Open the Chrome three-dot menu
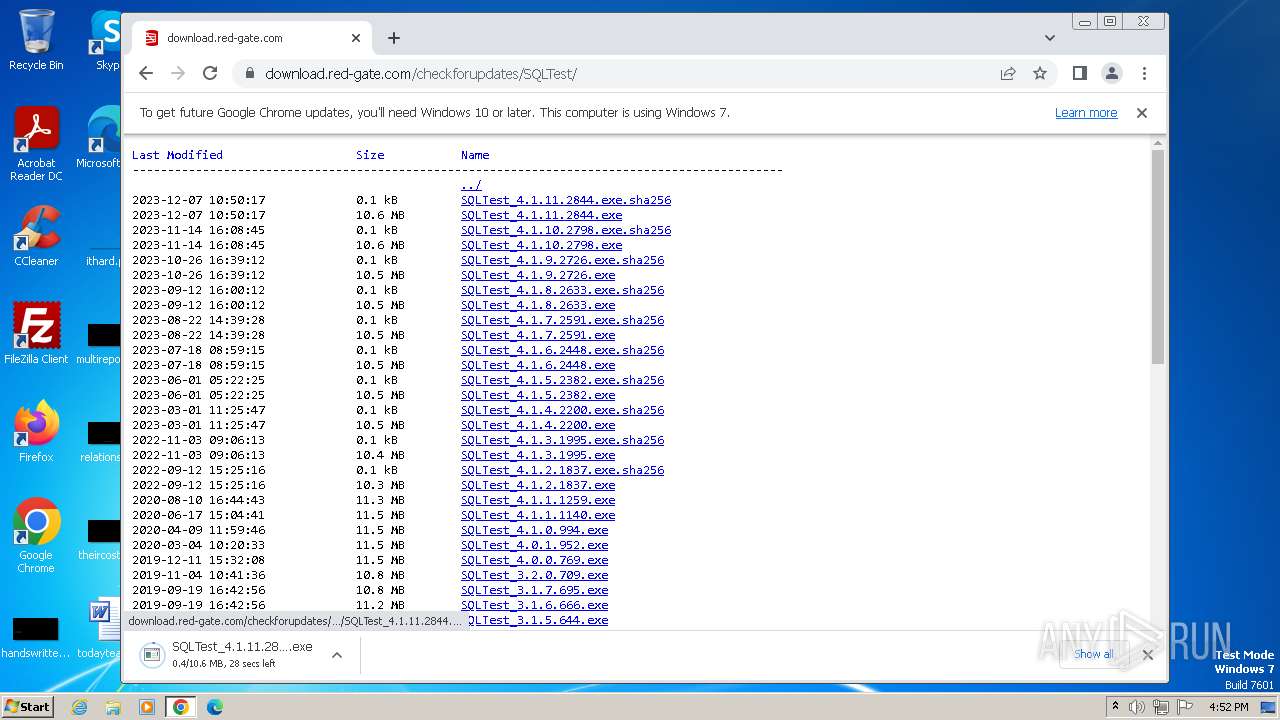 tap(1144, 73)
